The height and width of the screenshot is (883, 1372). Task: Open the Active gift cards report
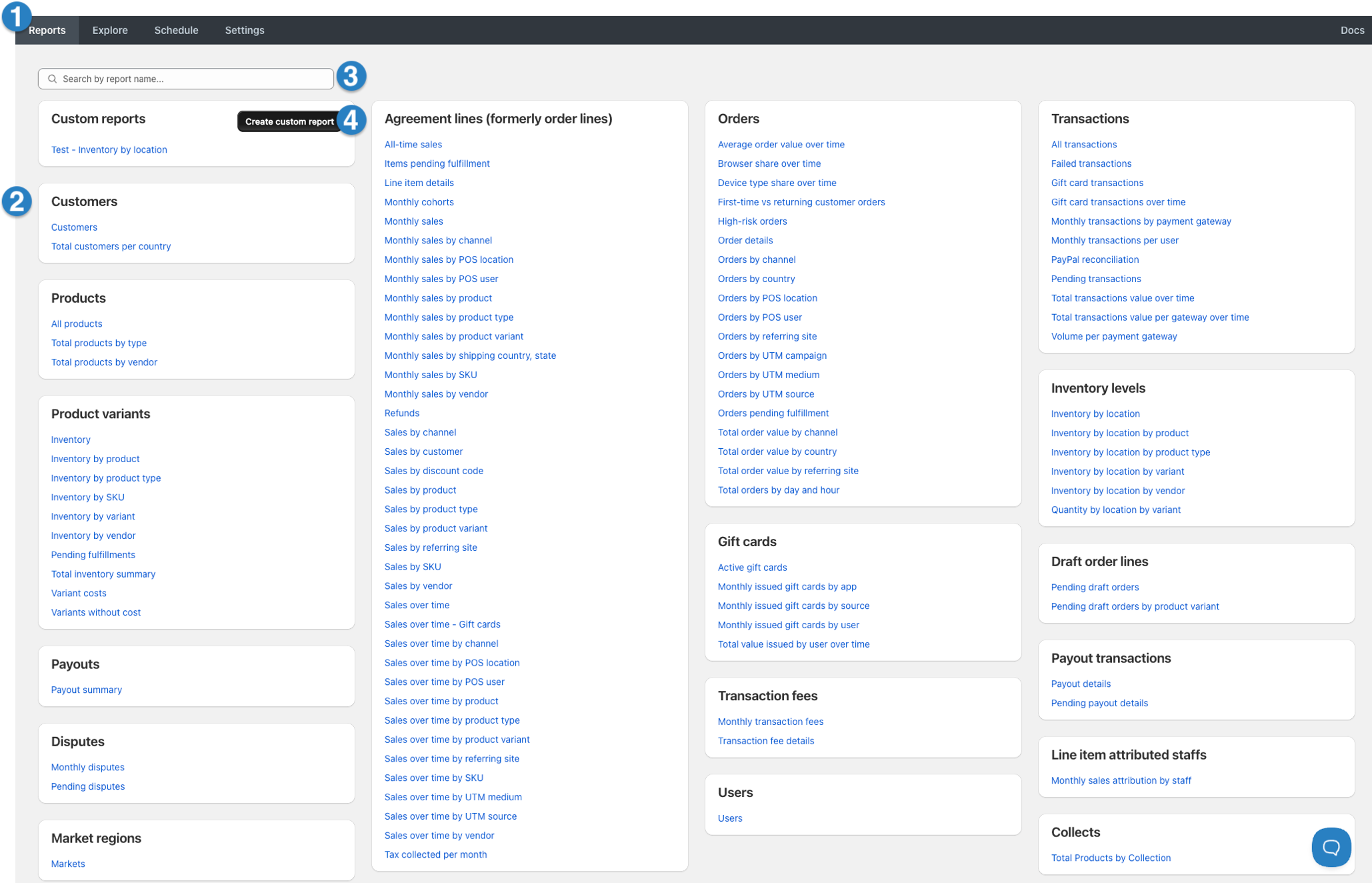click(x=752, y=567)
